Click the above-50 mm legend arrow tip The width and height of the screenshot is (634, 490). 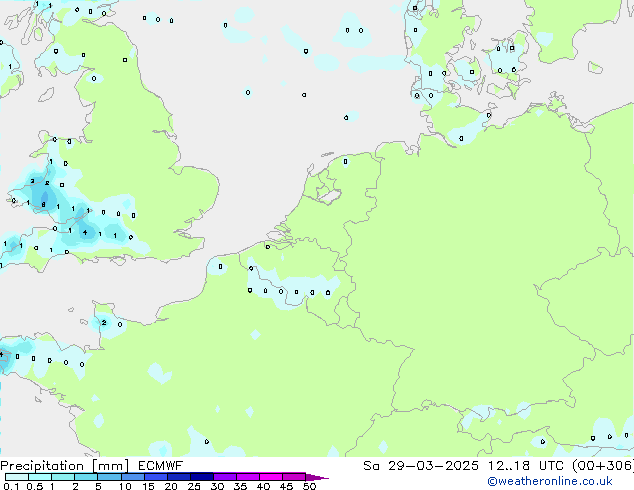(x=317, y=477)
